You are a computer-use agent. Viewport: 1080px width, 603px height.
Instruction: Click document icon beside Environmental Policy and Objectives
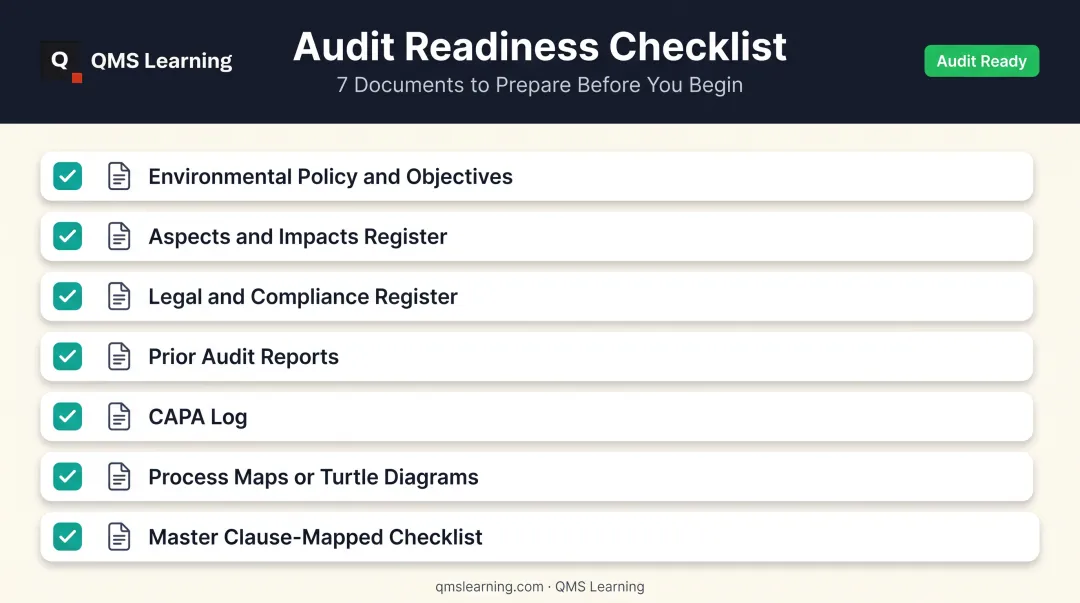119,176
